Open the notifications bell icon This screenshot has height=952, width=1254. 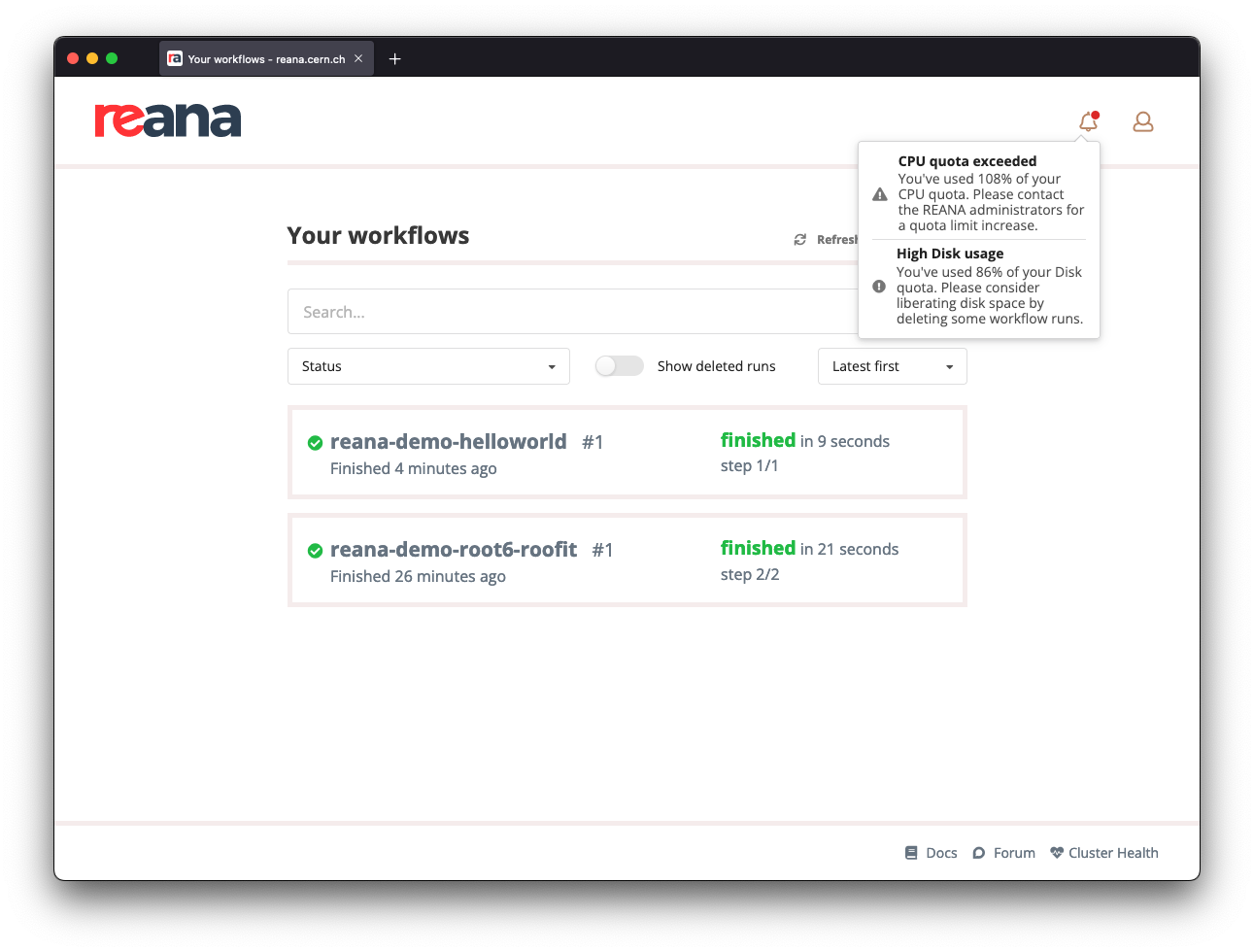click(x=1088, y=121)
